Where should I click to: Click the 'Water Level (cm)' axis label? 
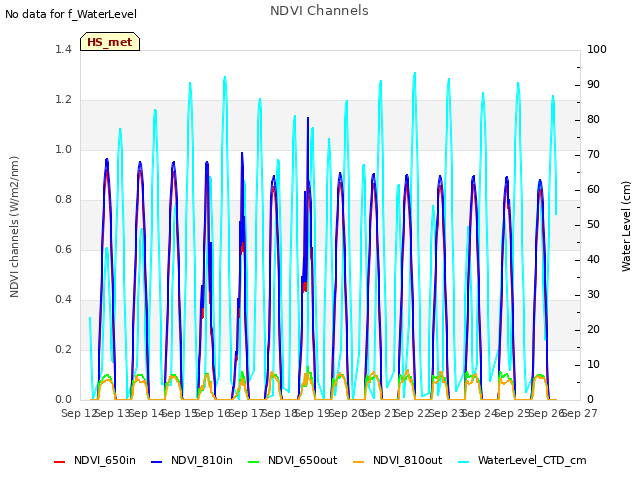tap(626, 227)
